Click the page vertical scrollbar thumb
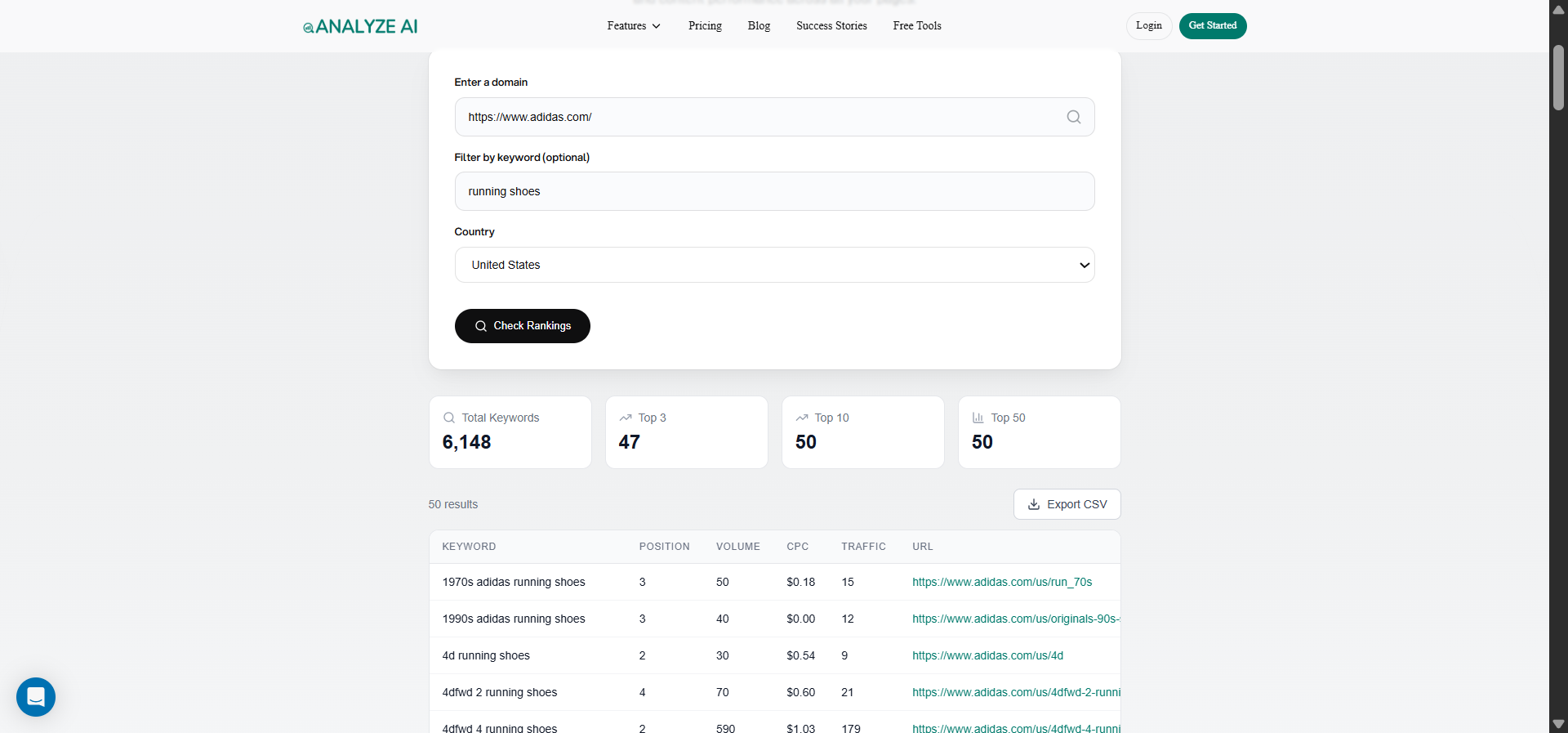 1558,78
